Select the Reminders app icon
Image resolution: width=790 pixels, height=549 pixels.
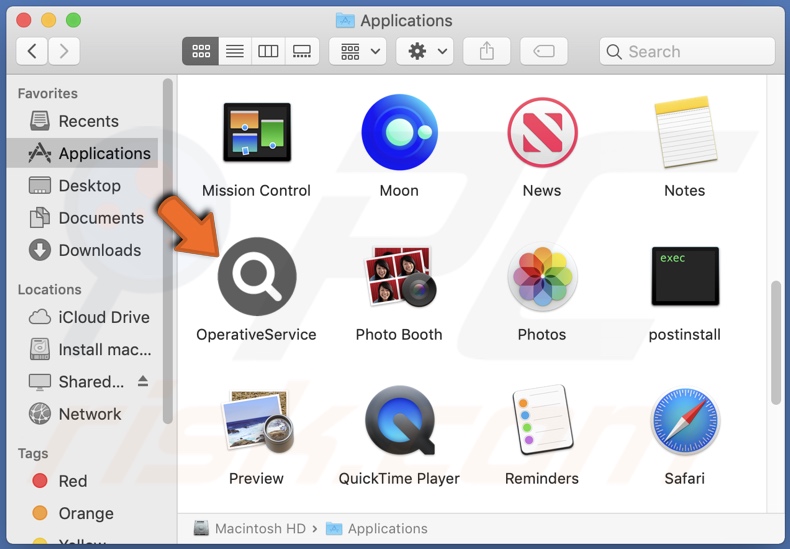click(x=542, y=420)
